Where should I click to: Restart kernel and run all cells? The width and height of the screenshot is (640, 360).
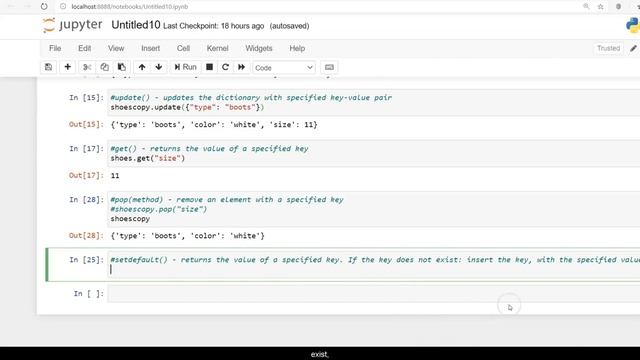(x=242, y=67)
